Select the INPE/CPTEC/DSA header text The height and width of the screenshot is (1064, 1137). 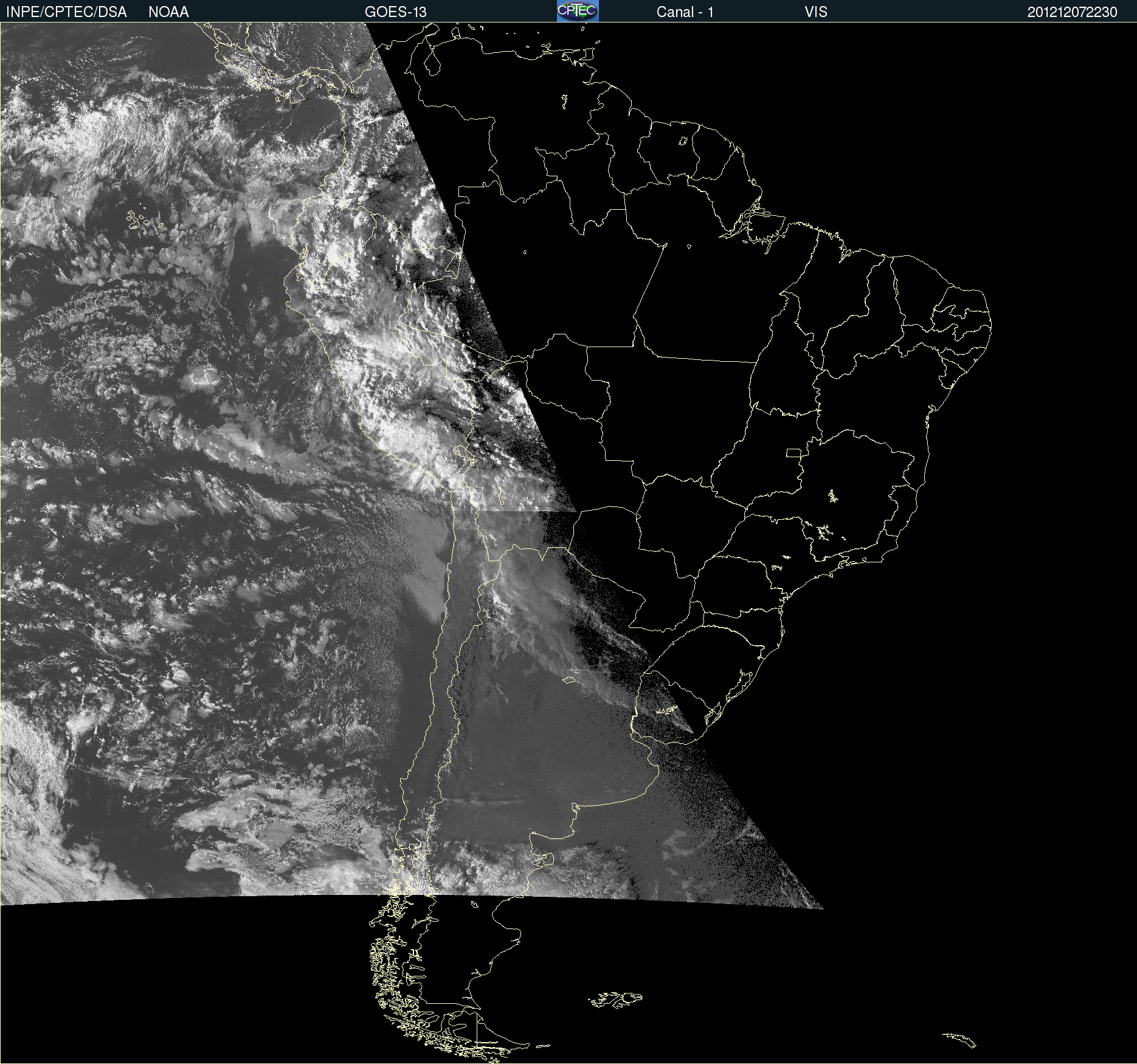click(x=66, y=12)
